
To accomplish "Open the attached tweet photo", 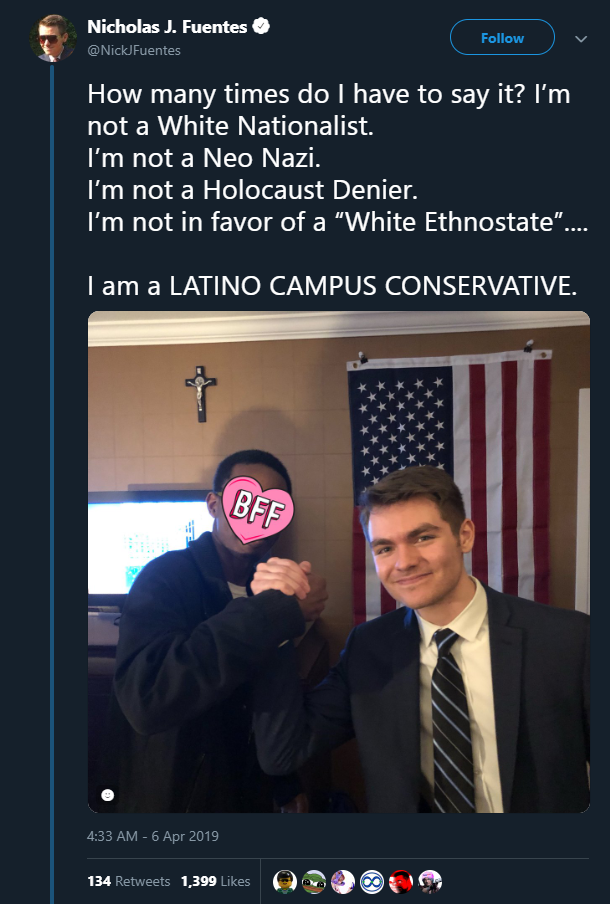I will point(338,562).
